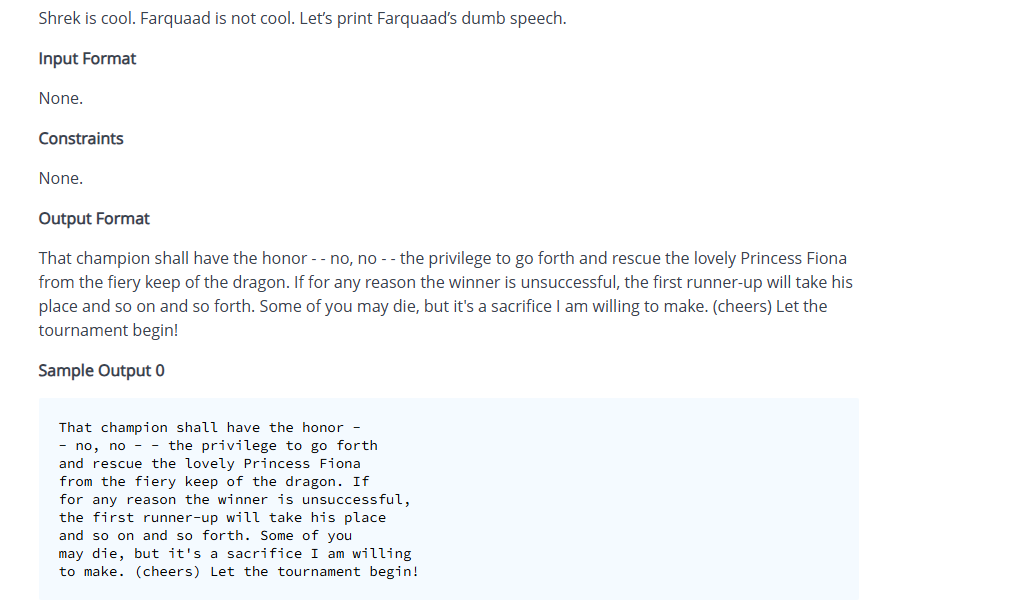Click the sample code line ending "the dragon. If"
The height and width of the screenshot is (603, 1024).
pos(214,482)
